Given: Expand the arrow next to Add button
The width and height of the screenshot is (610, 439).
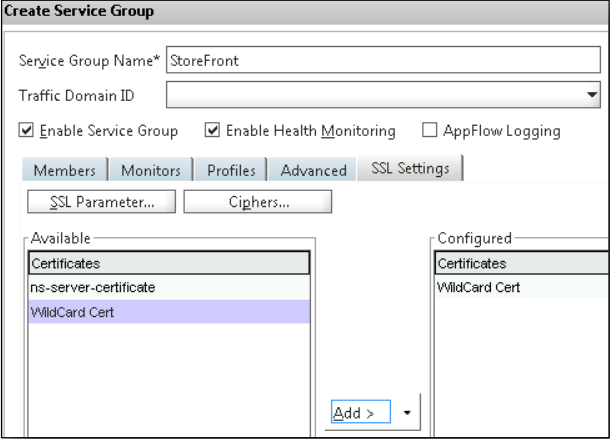Looking at the screenshot, I should tap(408, 411).
